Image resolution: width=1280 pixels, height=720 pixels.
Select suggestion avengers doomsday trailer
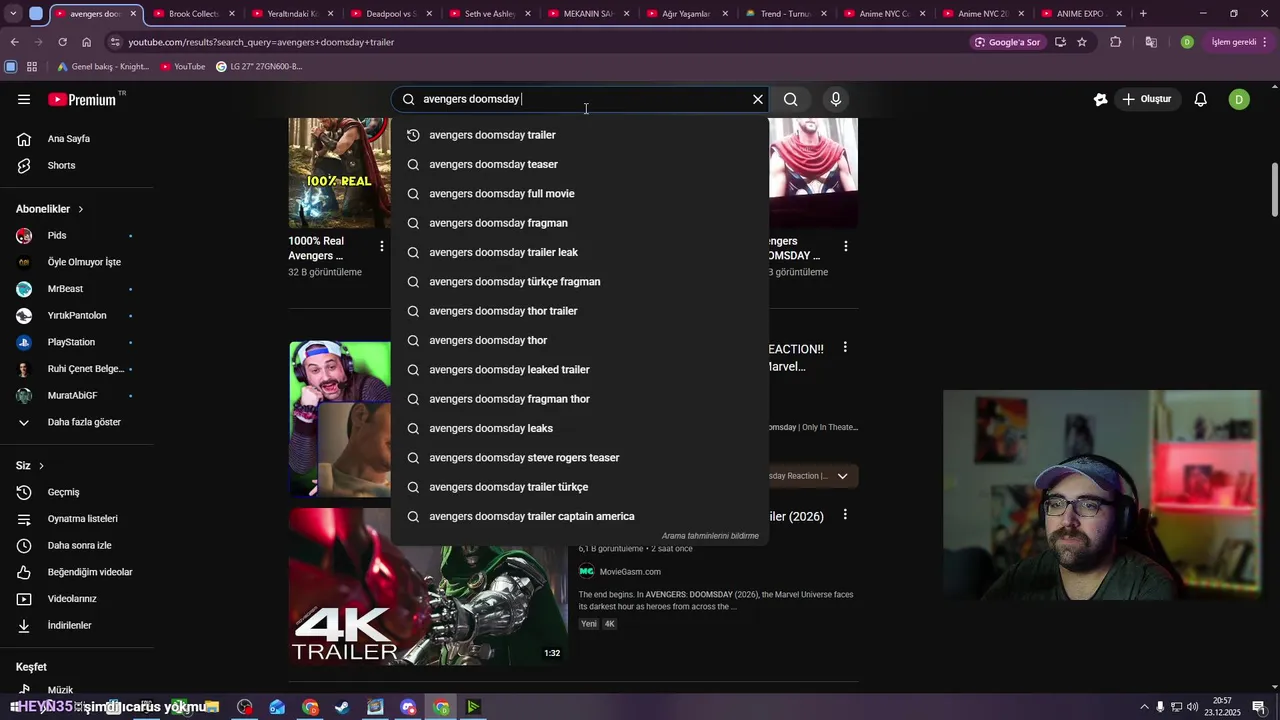click(580, 135)
